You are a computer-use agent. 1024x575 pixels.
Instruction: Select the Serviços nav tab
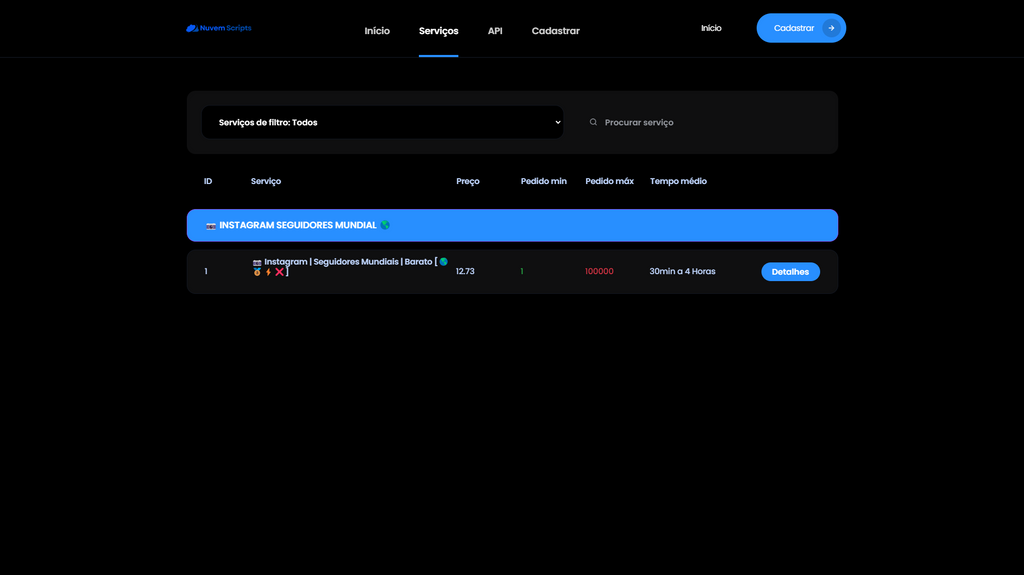[x=438, y=31]
